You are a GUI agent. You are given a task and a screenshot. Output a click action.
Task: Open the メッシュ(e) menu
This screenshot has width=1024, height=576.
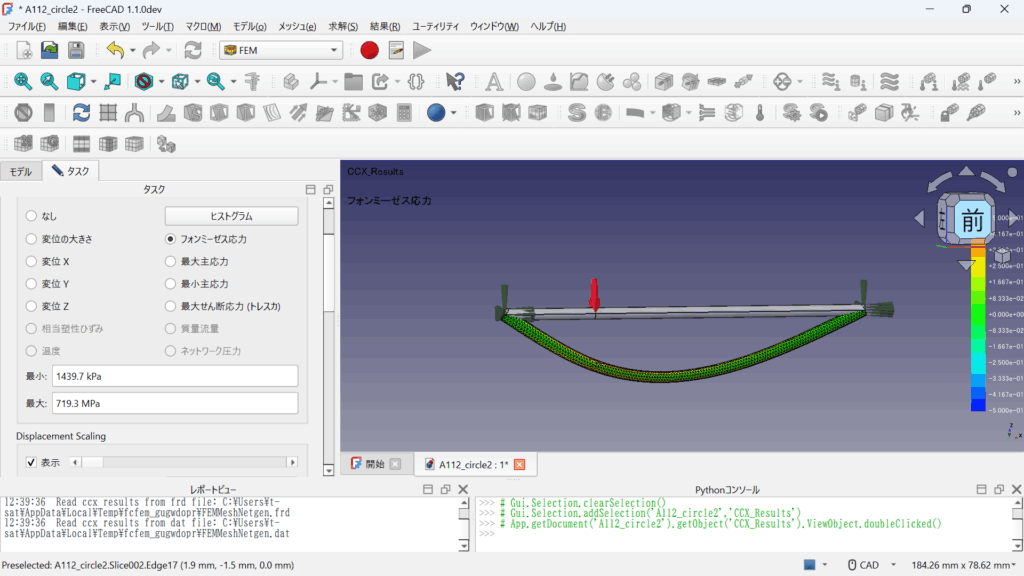[x=296, y=26]
